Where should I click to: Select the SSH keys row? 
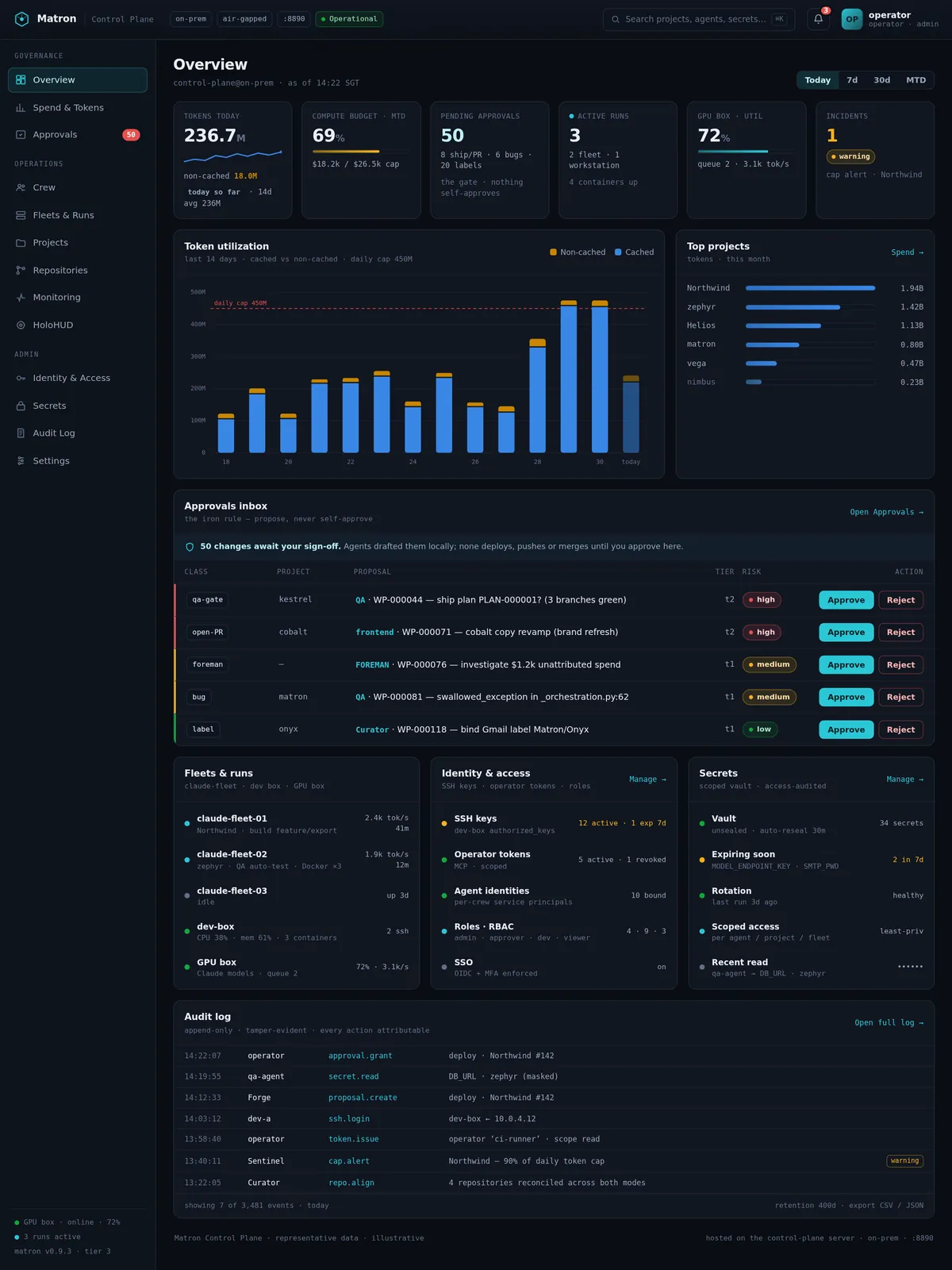[554, 824]
